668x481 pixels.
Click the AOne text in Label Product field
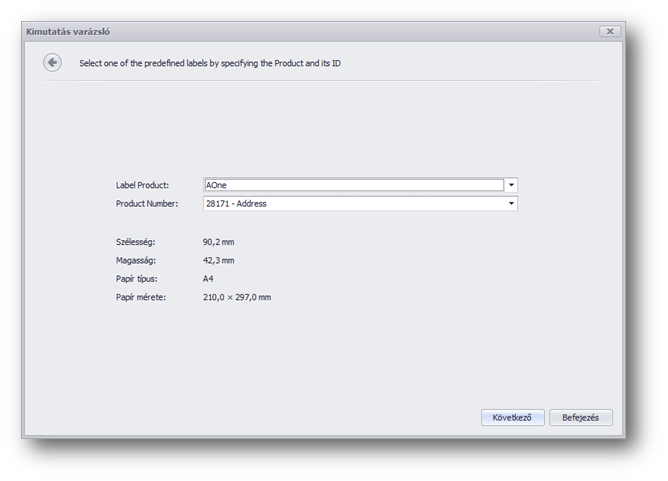pyautogui.click(x=217, y=185)
